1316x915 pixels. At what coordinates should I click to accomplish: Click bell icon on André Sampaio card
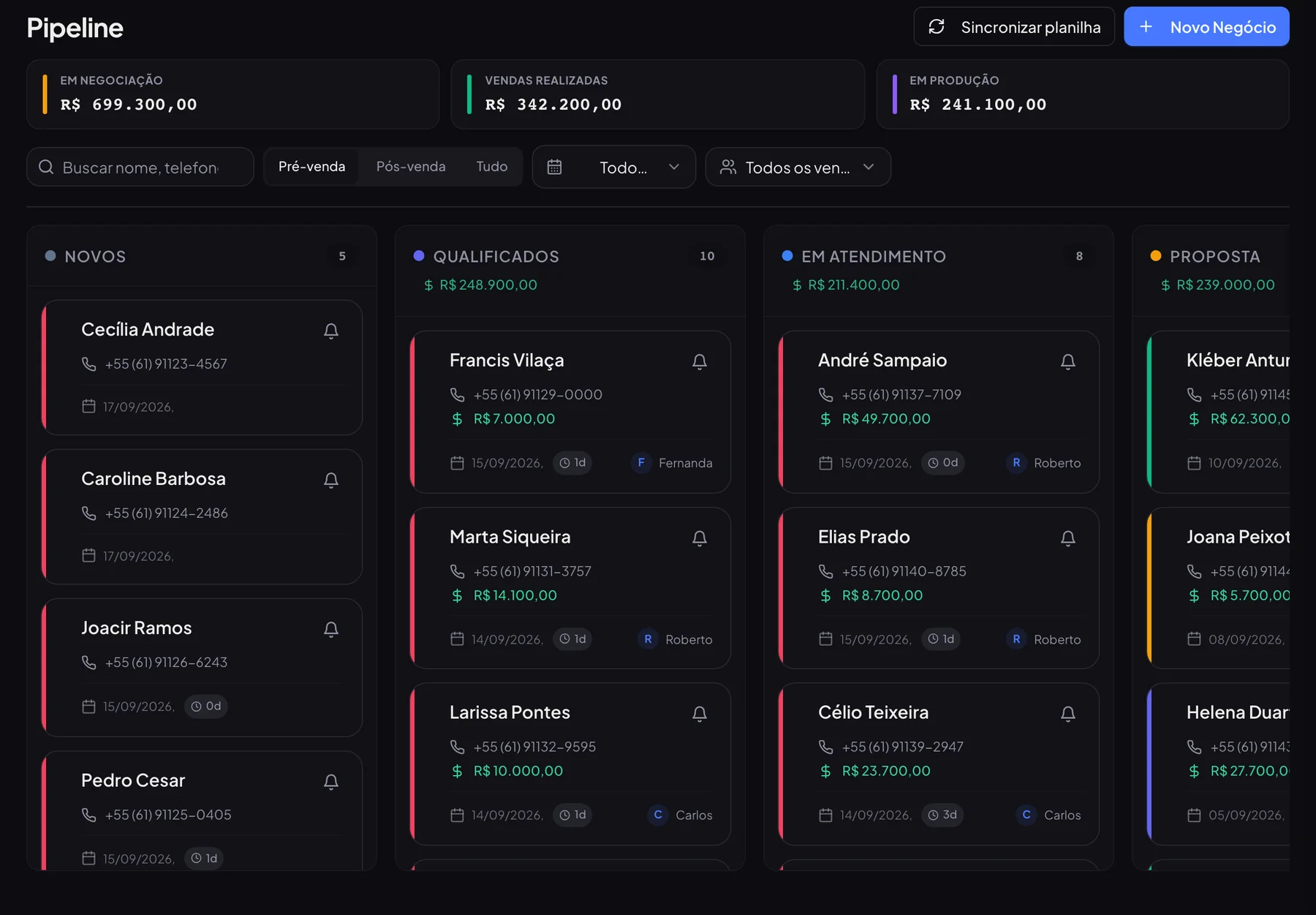pyautogui.click(x=1068, y=361)
